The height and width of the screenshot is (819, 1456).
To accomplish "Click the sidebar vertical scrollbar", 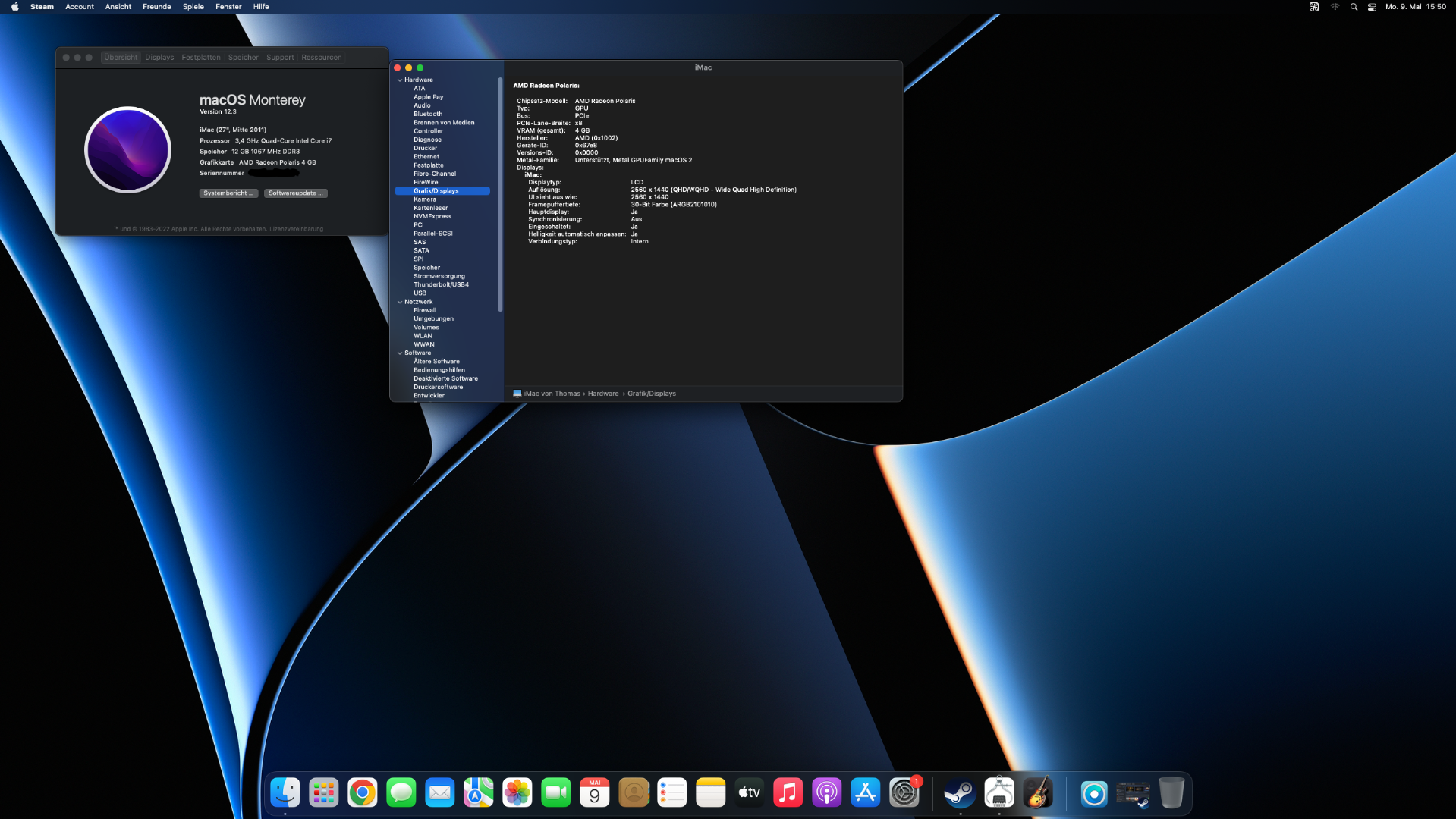I will pos(500,195).
